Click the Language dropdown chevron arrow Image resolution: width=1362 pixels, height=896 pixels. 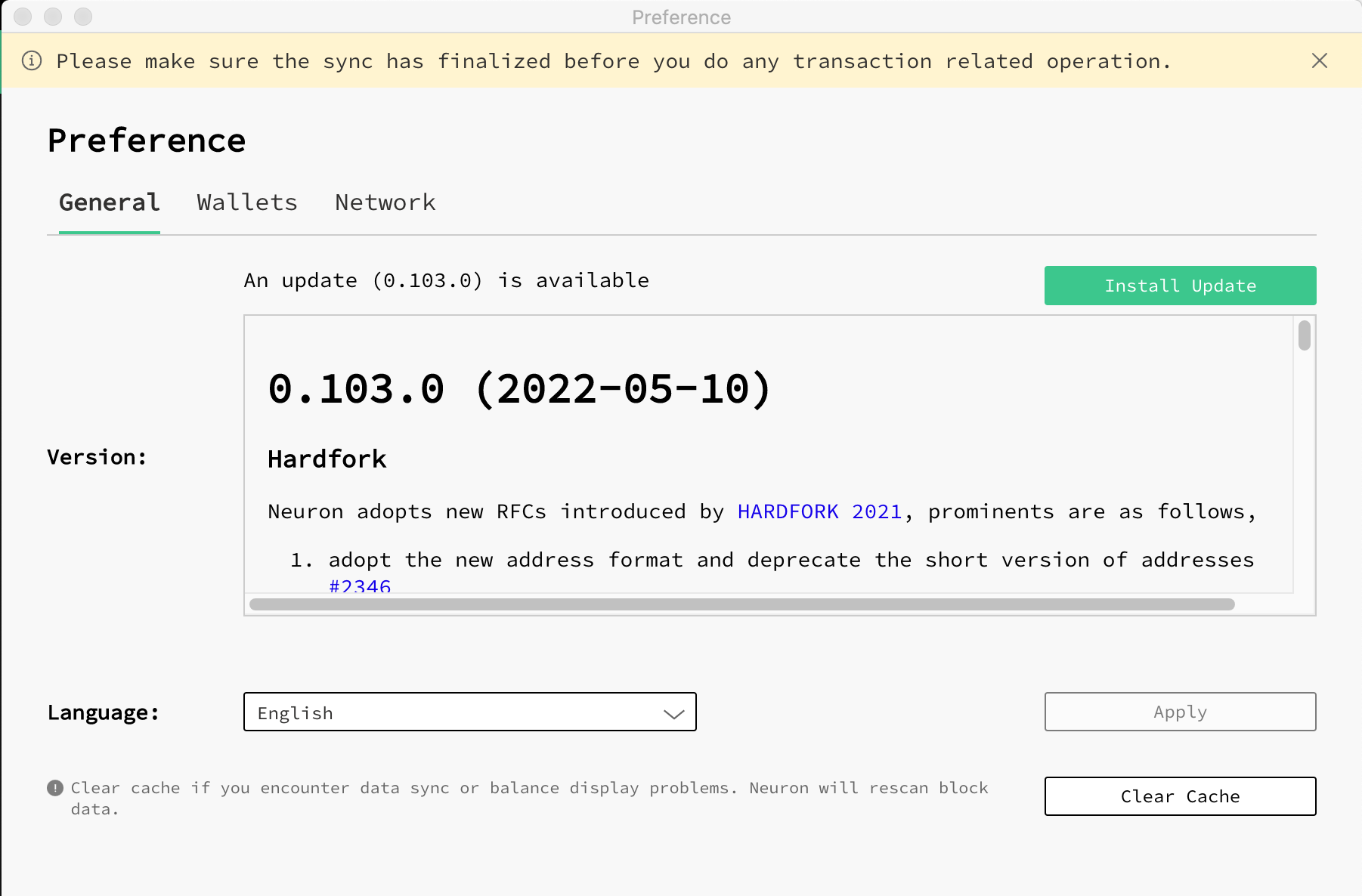pyautogui.click(x=673, y=713)
